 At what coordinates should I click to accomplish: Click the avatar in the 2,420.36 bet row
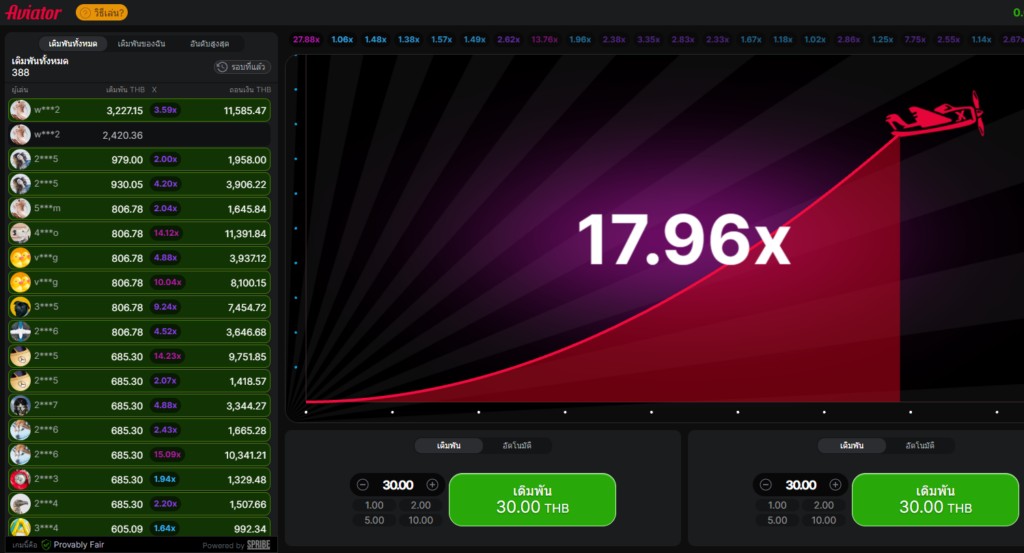pyautogui.click(x=20, y=134)
